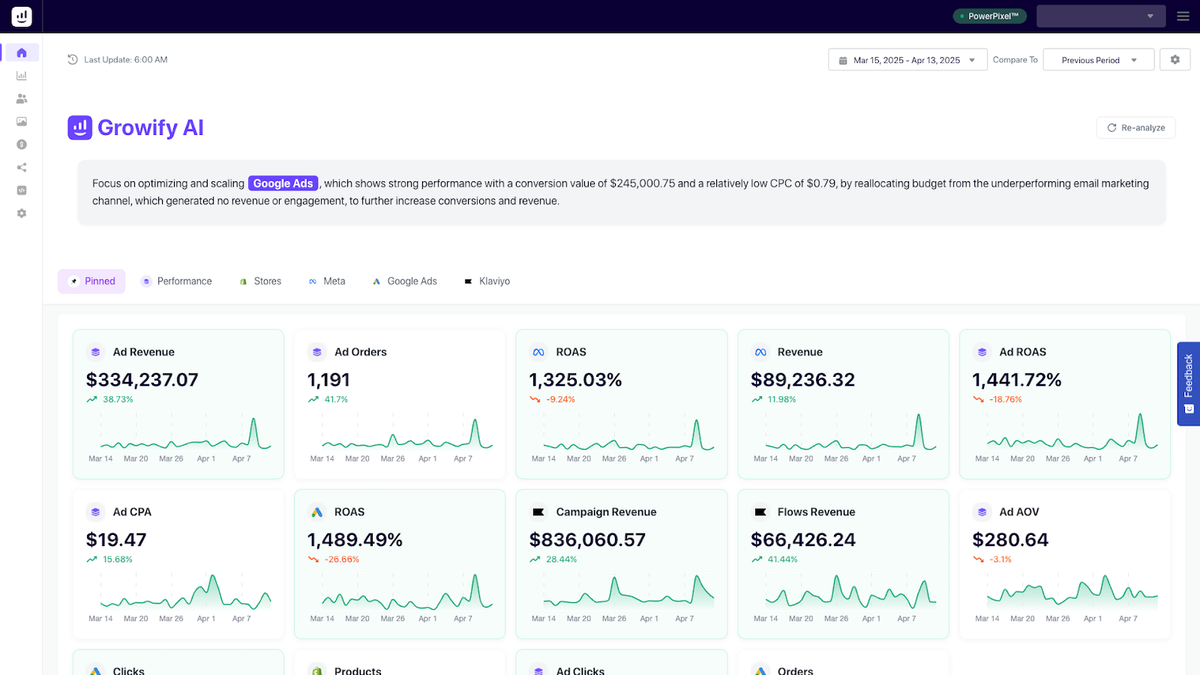Open the analytics bar-chart icon in sidebar

[21, 75]
